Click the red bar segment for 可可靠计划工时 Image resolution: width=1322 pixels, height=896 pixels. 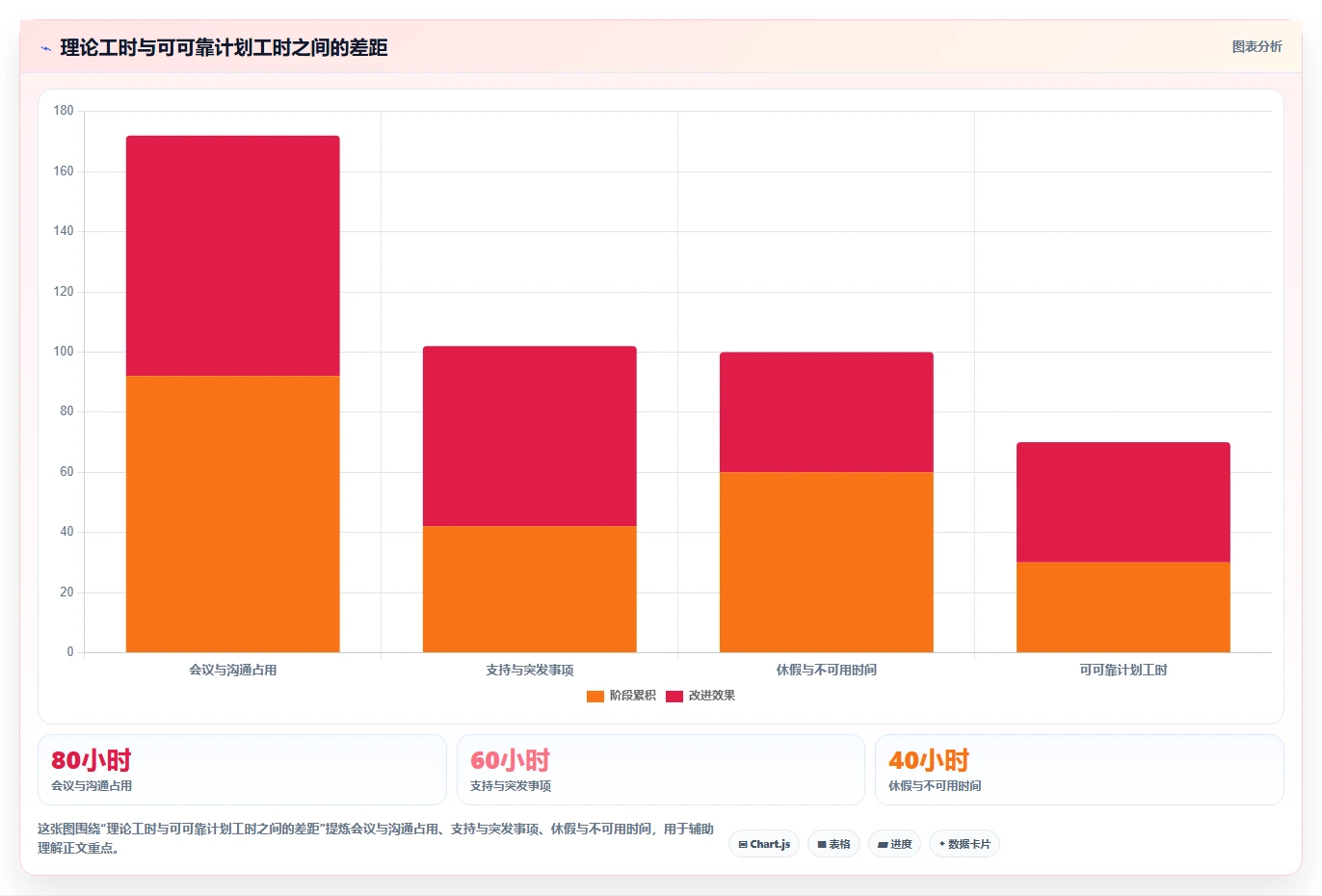[x=1124, y=502]
